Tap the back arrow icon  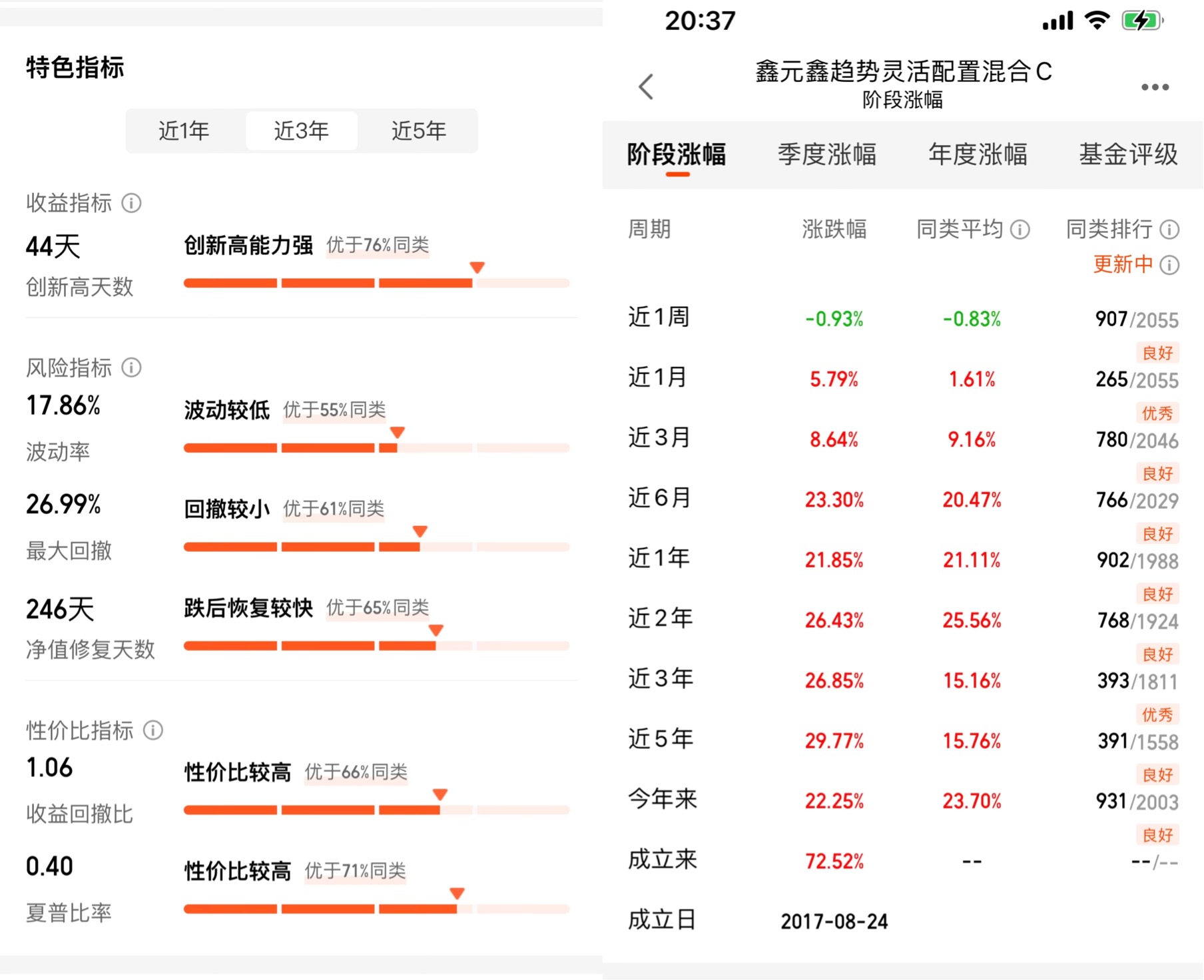646,87
